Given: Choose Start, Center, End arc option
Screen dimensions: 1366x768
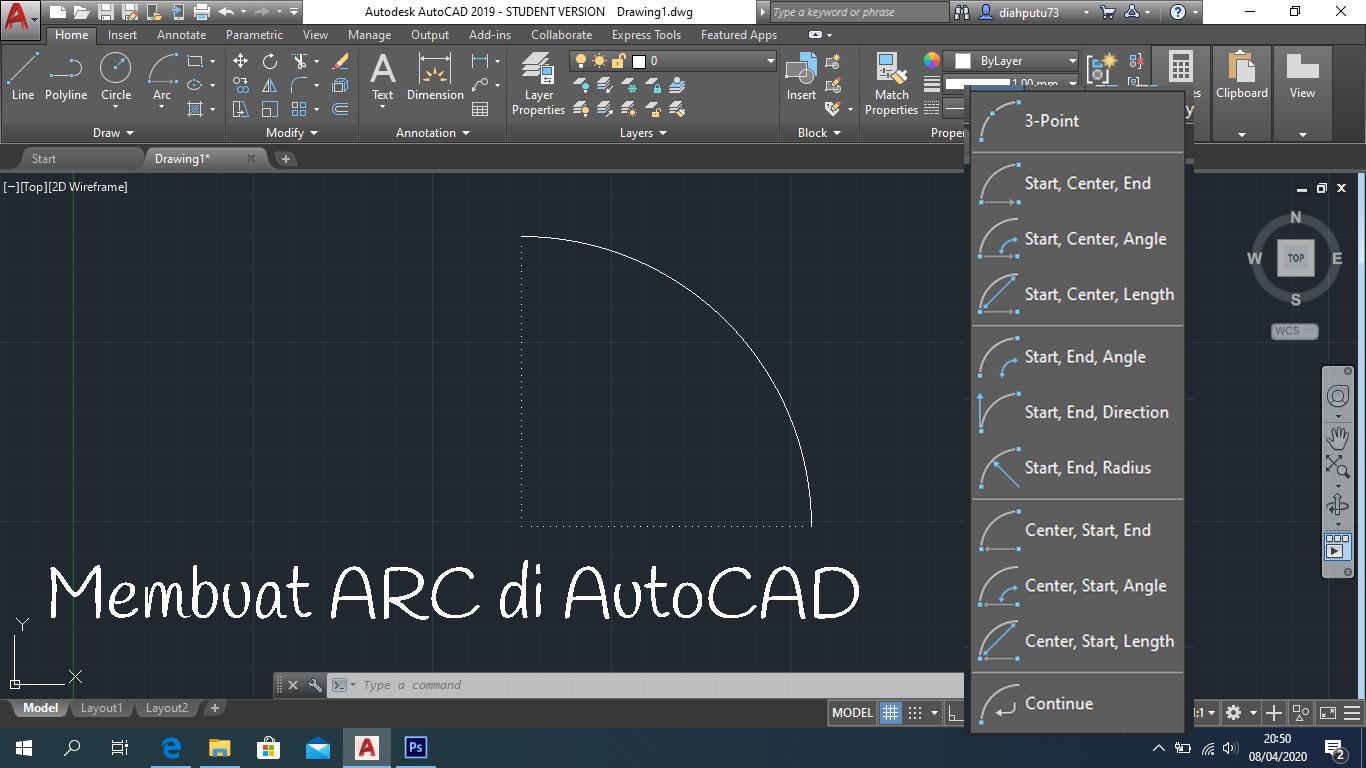Looking at the screenshot, I should coord(1077,184).
